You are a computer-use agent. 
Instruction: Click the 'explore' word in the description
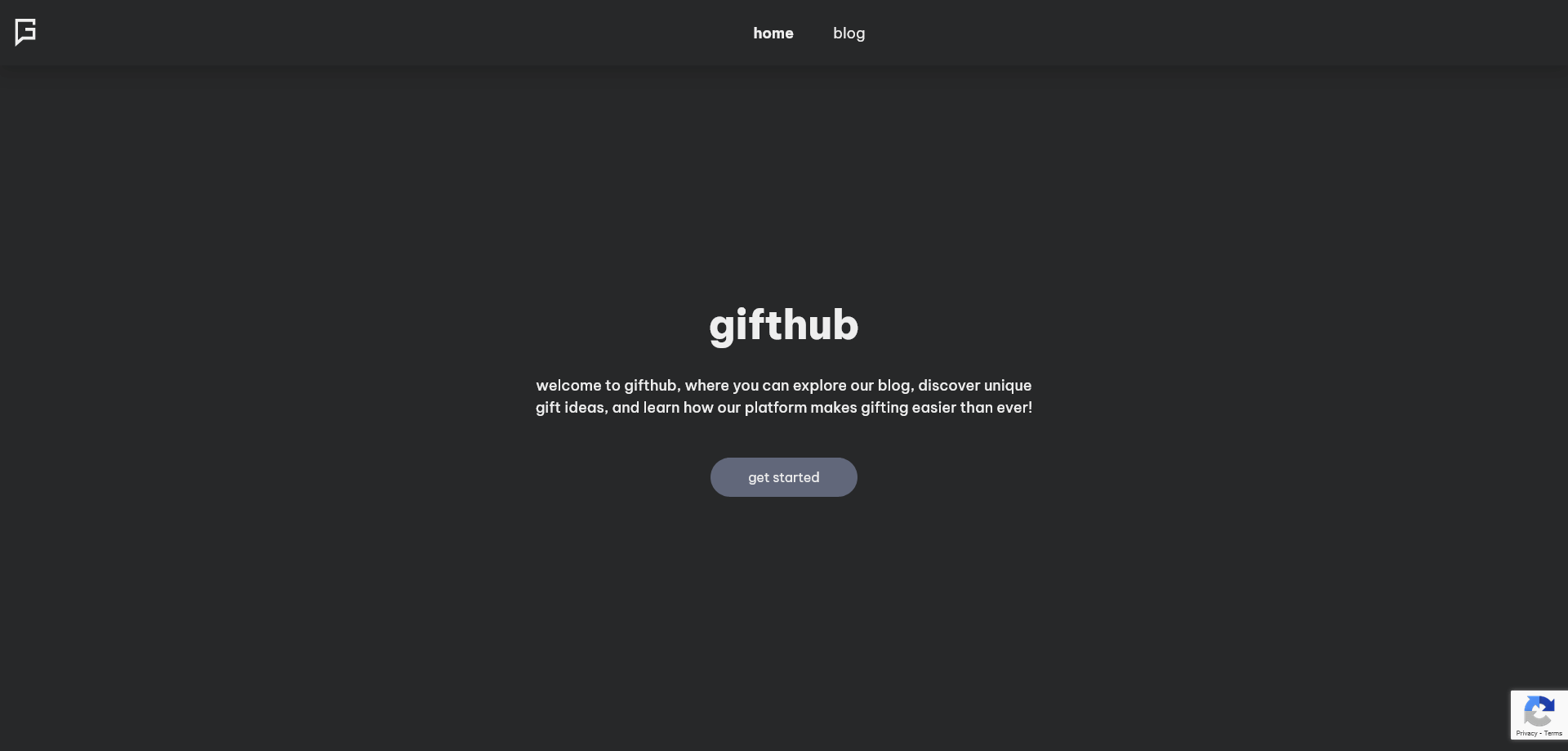(822, 386)
